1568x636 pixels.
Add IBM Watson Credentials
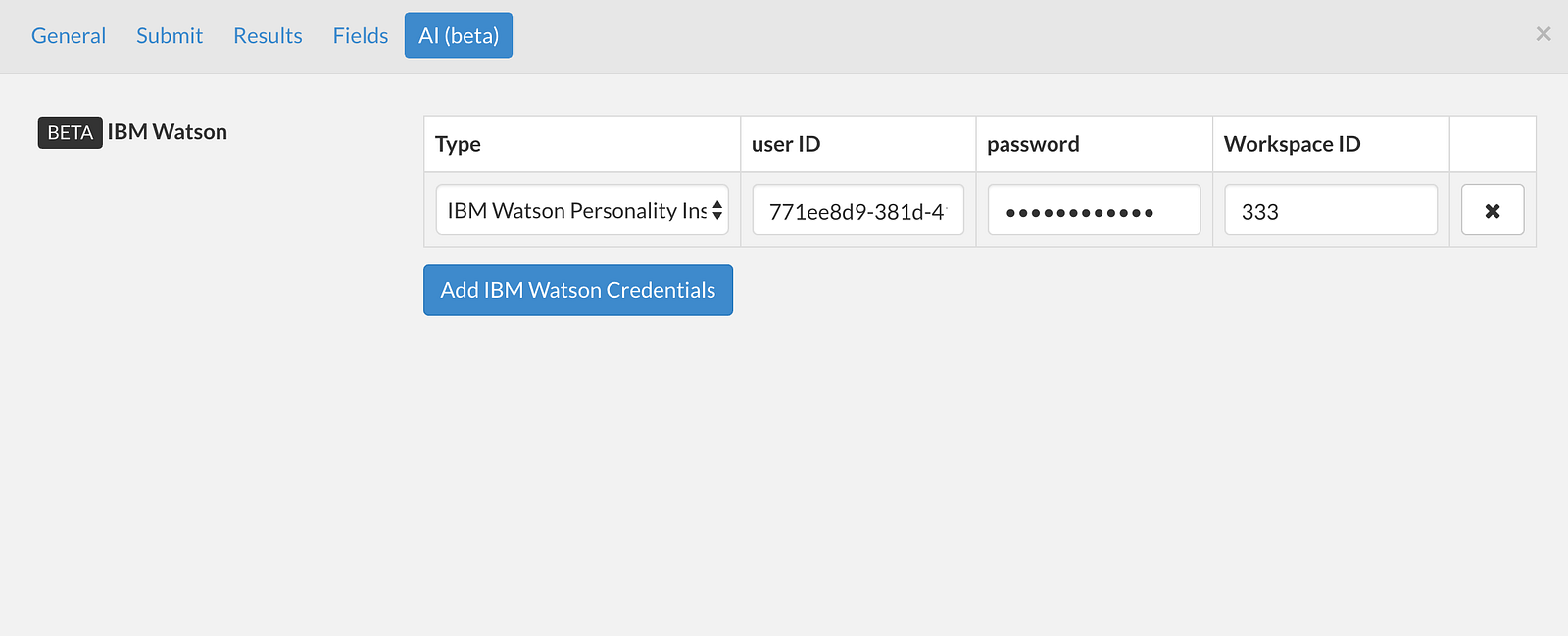coord(578,290)
